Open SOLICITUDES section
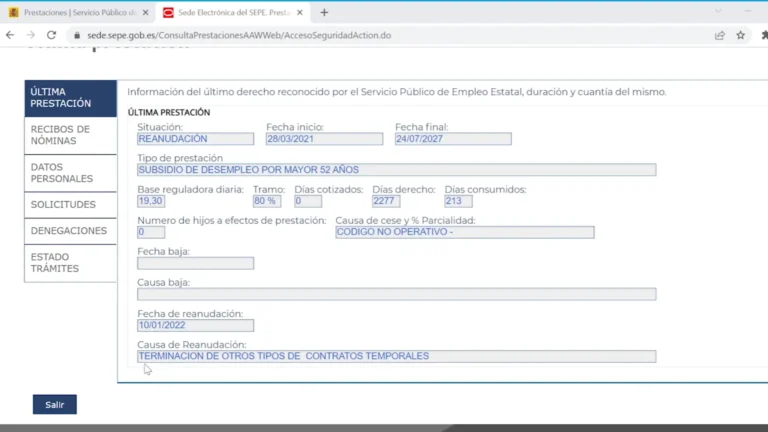 (71, 205)
